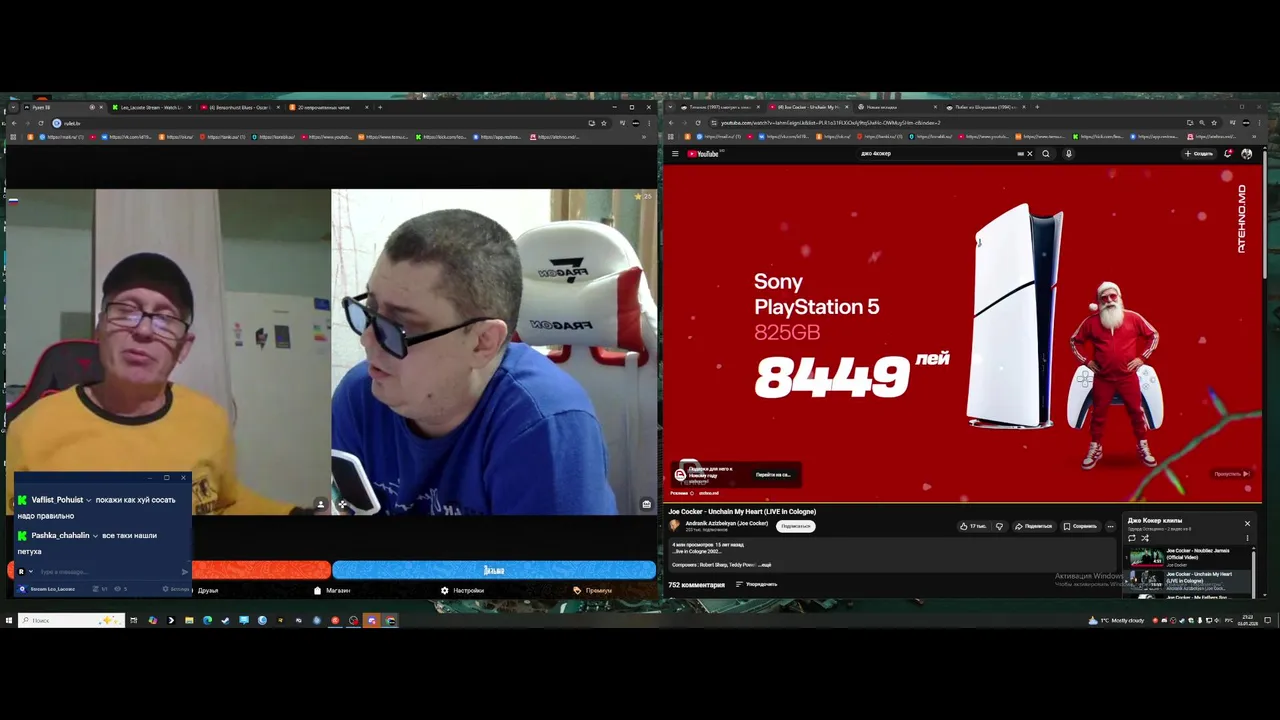Open Andranik Azizbekyan channel avatar
The width and height of the screenshot is (1280, 720).
coord(675,525)
